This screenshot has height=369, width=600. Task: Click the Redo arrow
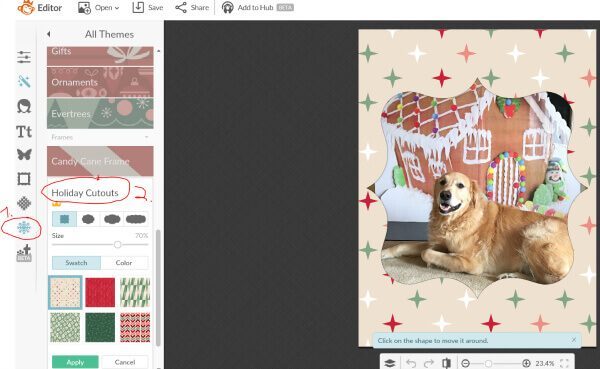tap(429, 363)
